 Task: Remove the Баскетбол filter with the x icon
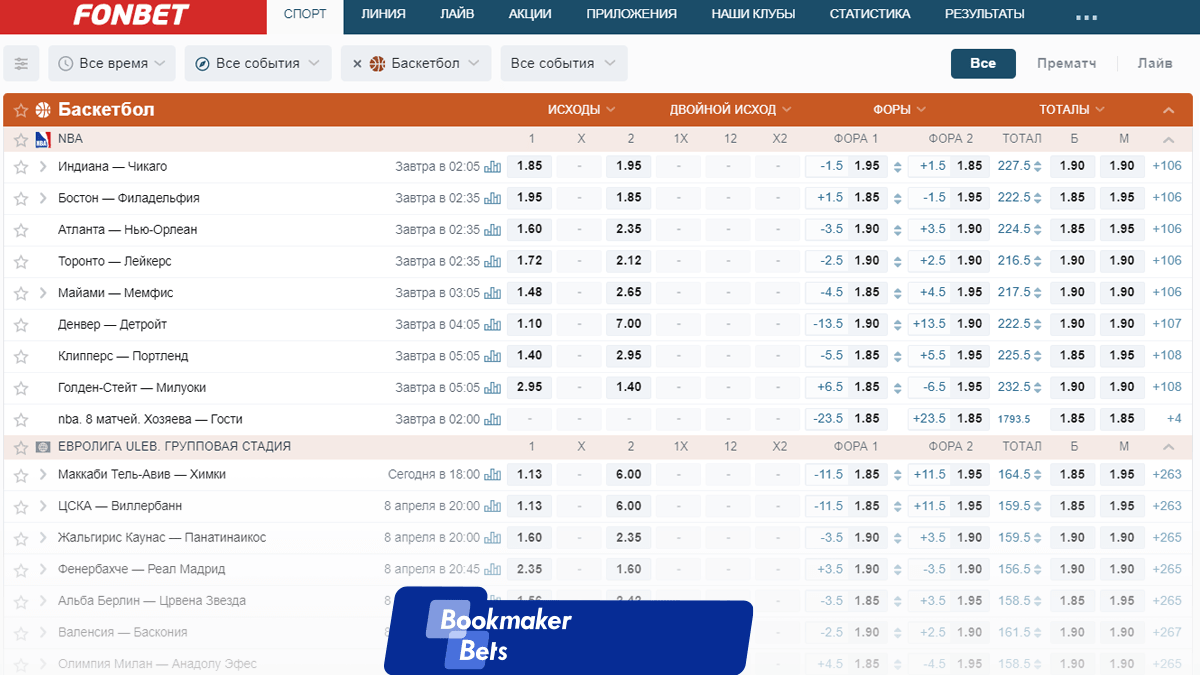(357, 63)
